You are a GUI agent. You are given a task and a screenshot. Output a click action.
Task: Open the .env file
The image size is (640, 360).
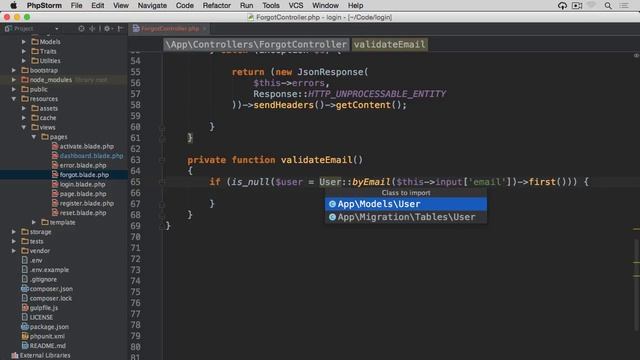pos(36,260)
